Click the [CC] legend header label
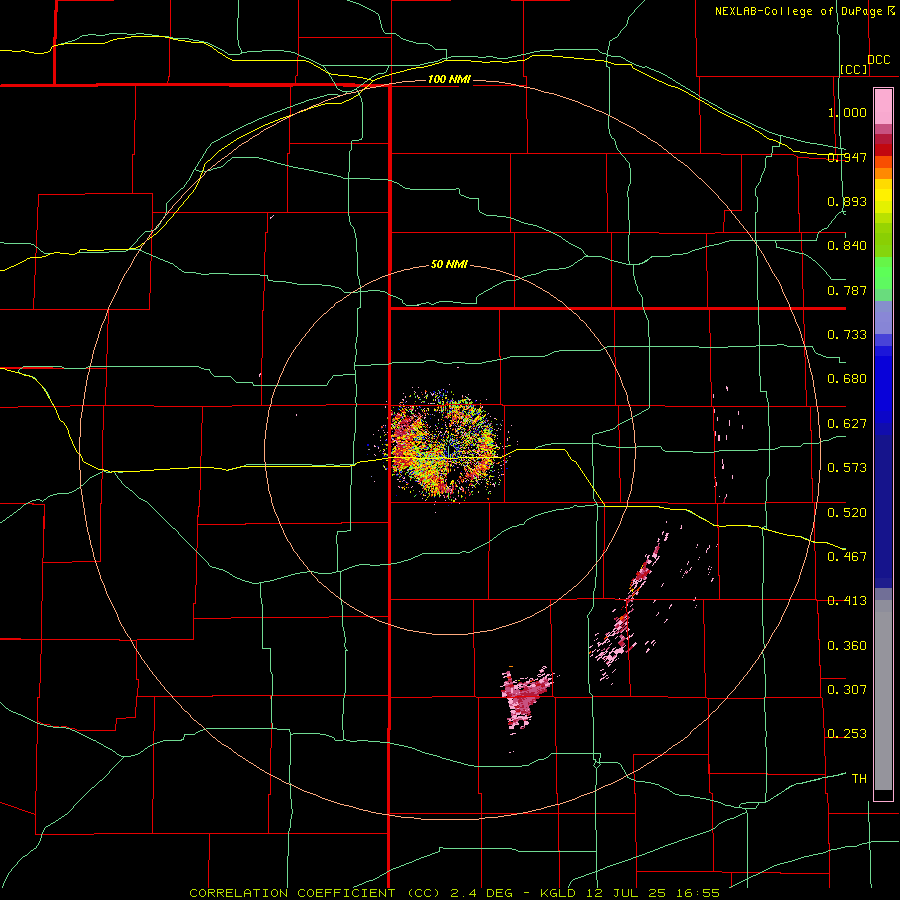900x900 pixels. [854, 69]
